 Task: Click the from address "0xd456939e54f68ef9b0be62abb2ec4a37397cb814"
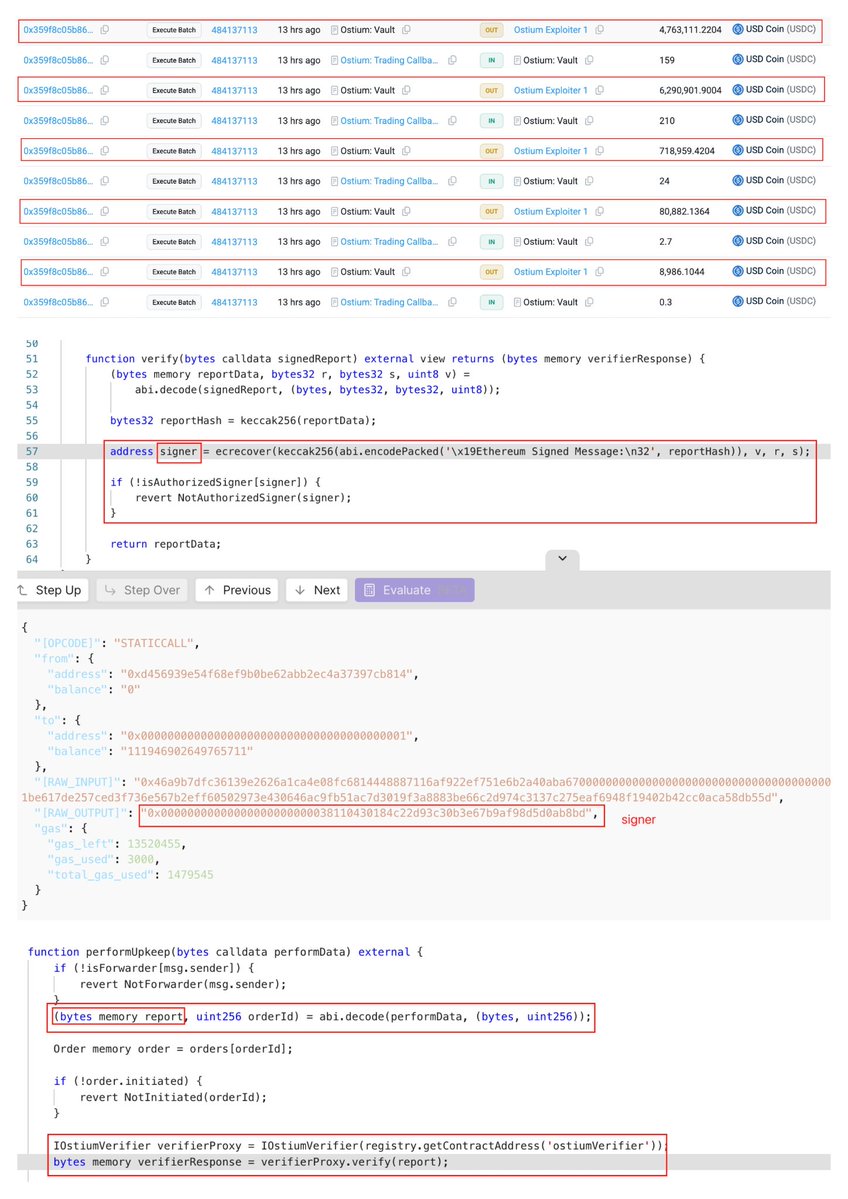(269, 674)
